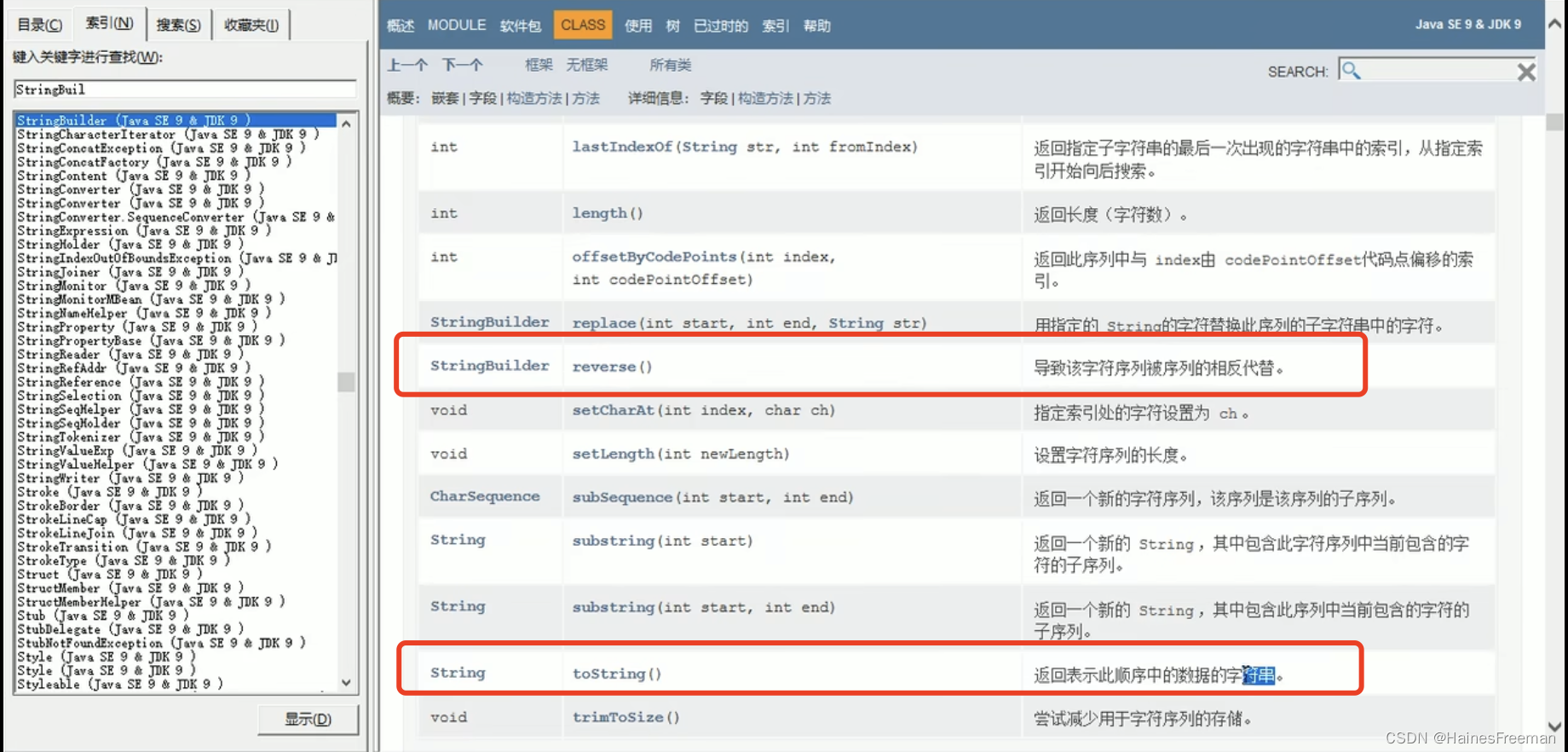The width and height of the screenshot is (1568, 752).
Task: Click the list scrollbar down arrow
Action: point(346,682)
